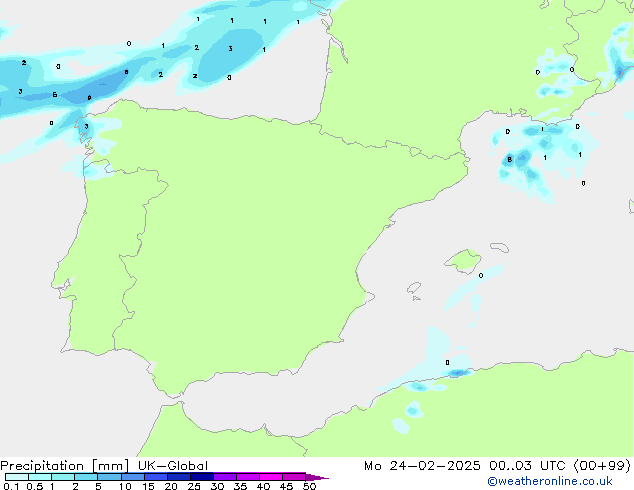This screenshot has height=490, width=634.
Task: Pick the legend swatch between 5 and 10
Action: tap(109, 477)
